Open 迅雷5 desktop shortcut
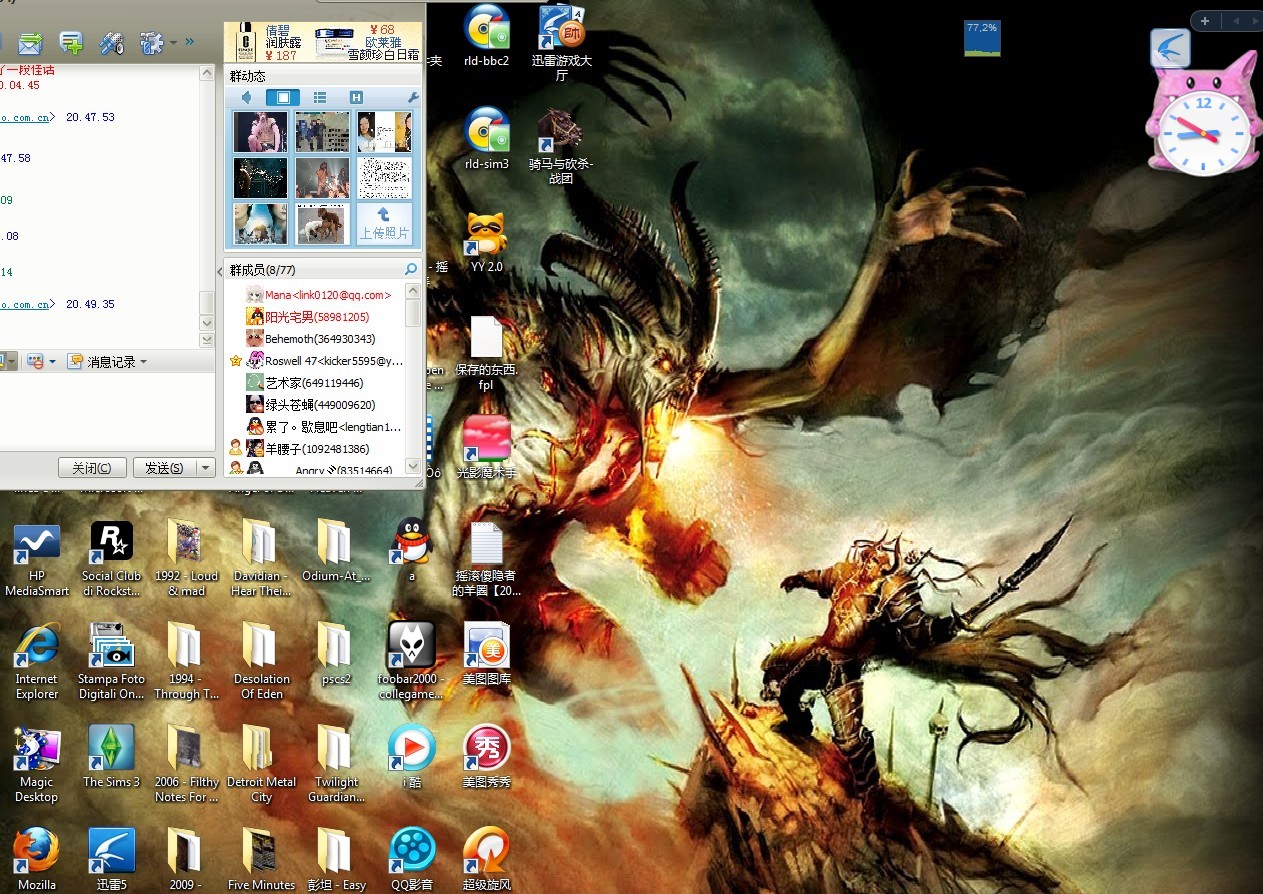The height and width of the screenshot is (894, 1263). tap(111, 860)
